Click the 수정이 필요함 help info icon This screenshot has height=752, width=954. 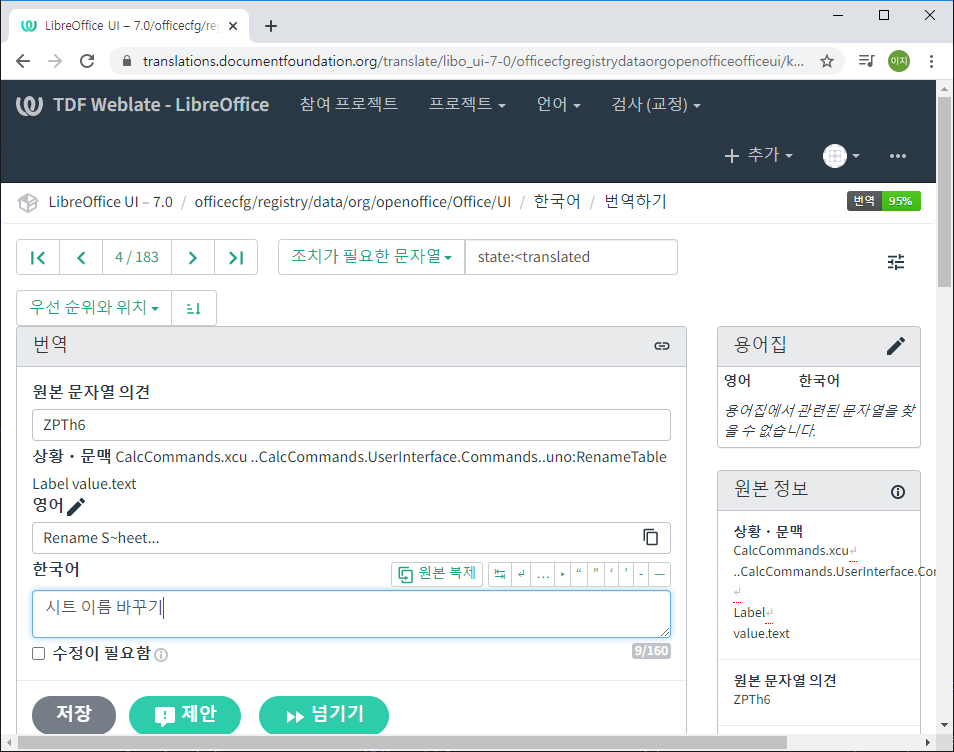(161, 655)
